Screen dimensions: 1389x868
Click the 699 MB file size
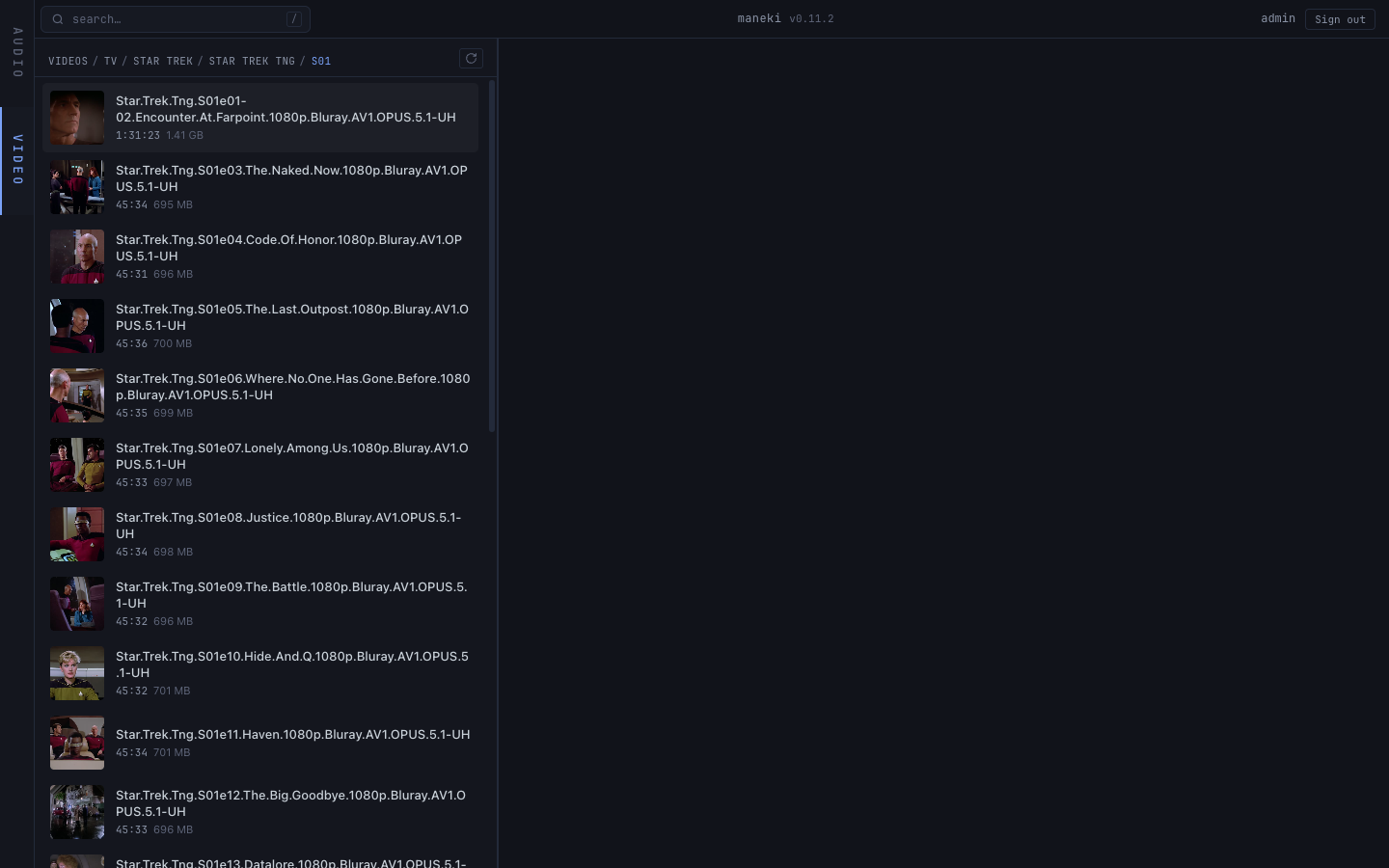click(173, 413)
